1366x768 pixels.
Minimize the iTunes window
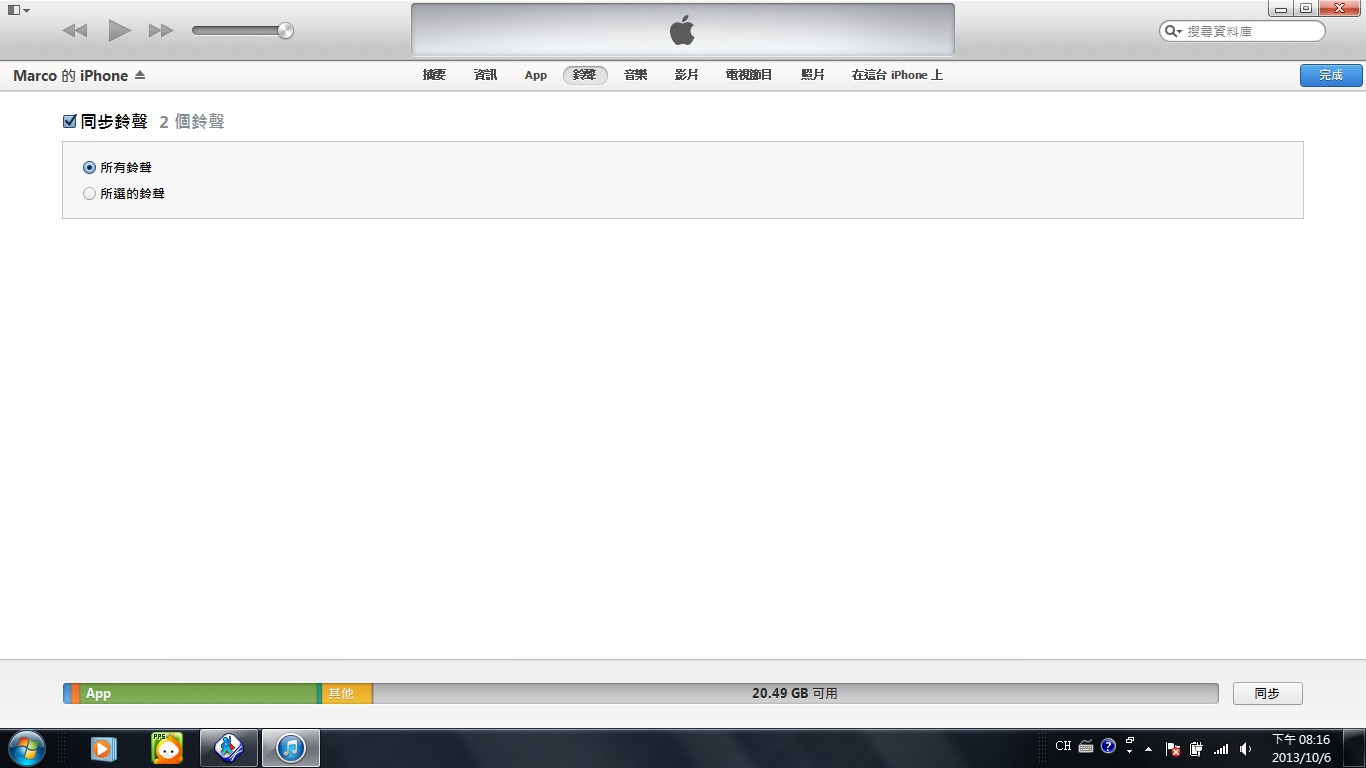pyautogui.click(x=1281, y=8)
